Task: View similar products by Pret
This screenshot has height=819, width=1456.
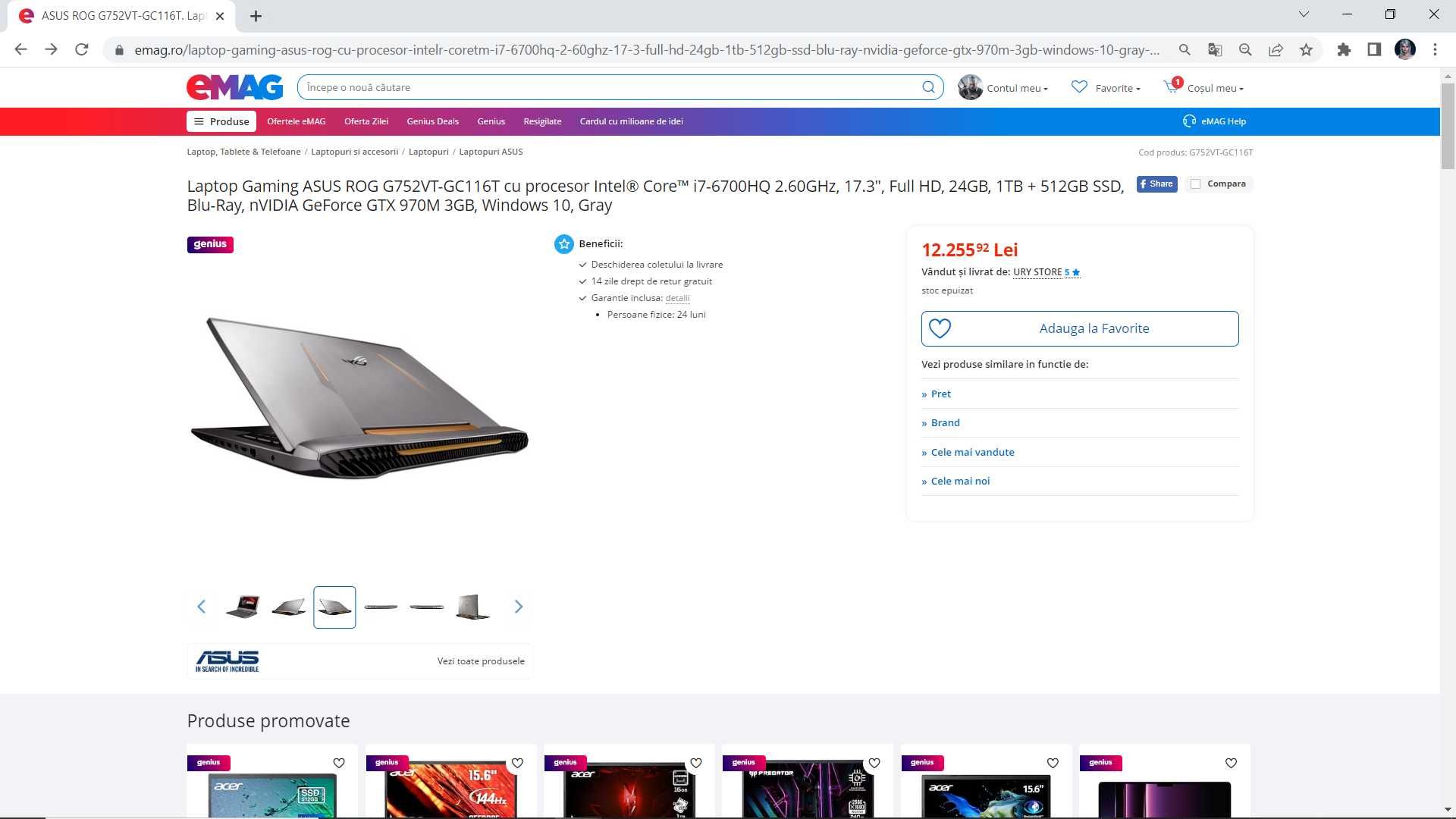Action: (940, 394)
